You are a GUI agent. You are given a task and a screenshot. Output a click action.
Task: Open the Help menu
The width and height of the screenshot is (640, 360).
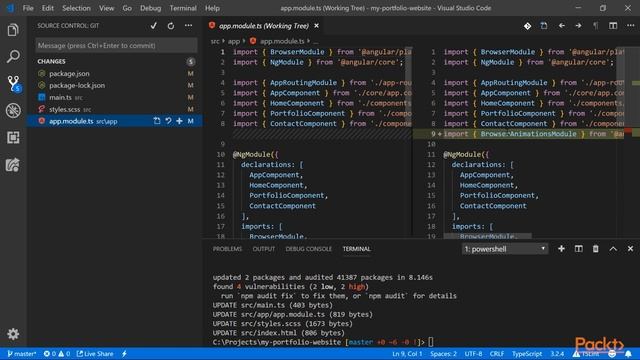[x=212, y=8]
